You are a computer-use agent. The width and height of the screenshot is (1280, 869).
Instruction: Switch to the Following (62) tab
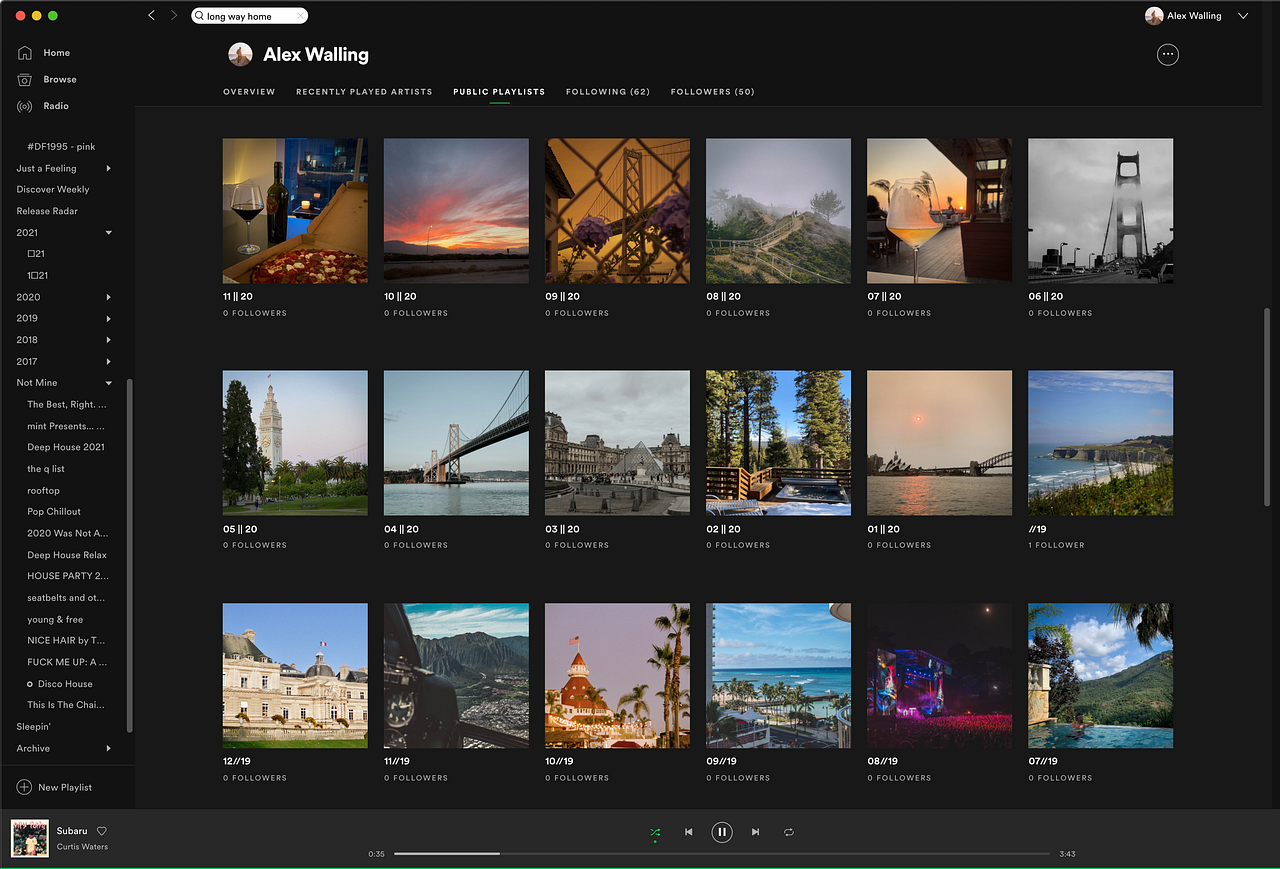[x=607, y=91]
